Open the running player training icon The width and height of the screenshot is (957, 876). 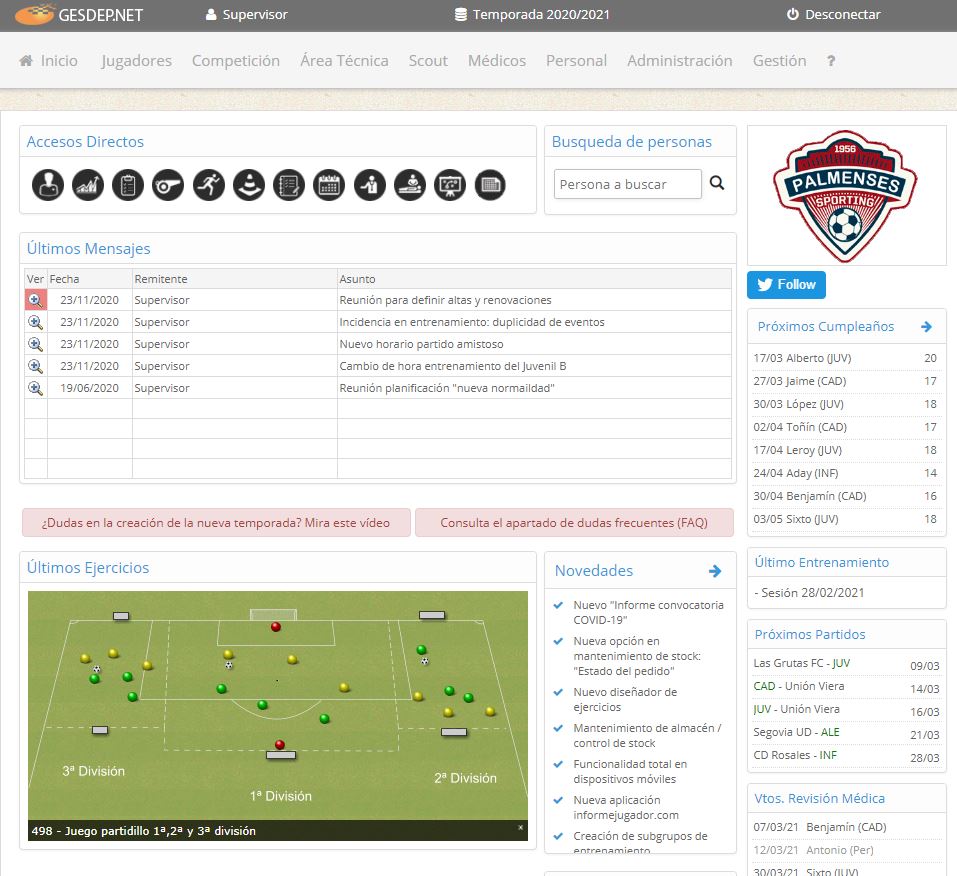(208, 185)
